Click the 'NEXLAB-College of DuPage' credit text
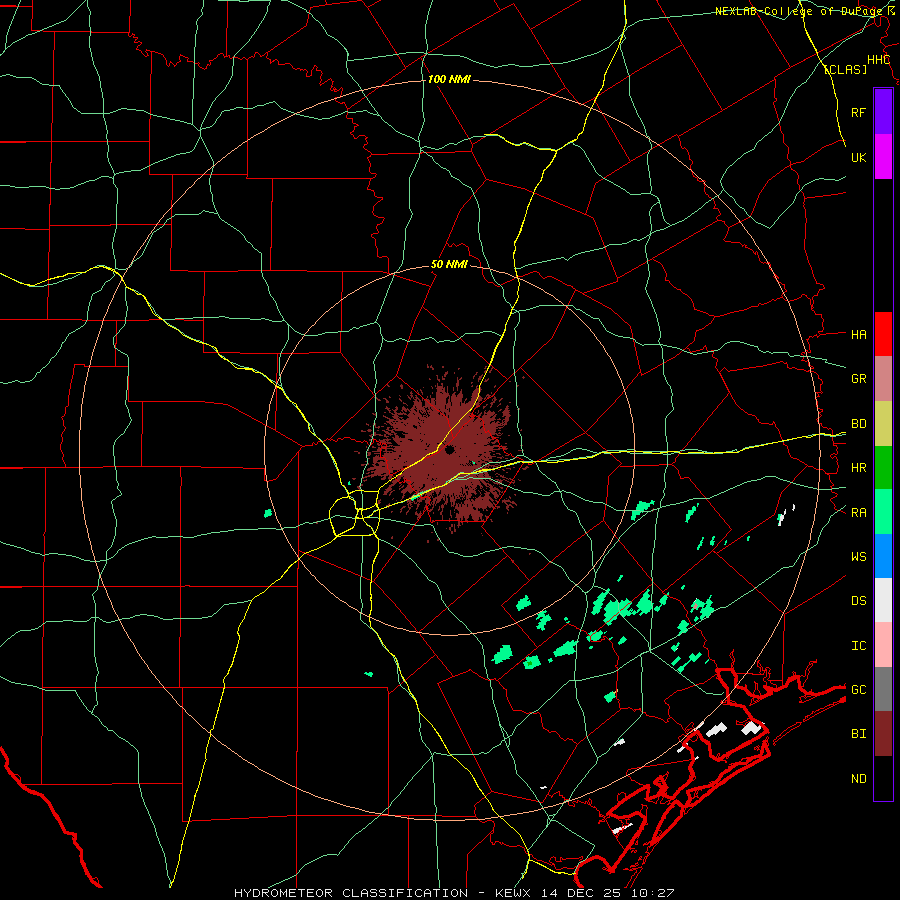The image size is (900, 900). pos(799,11)
